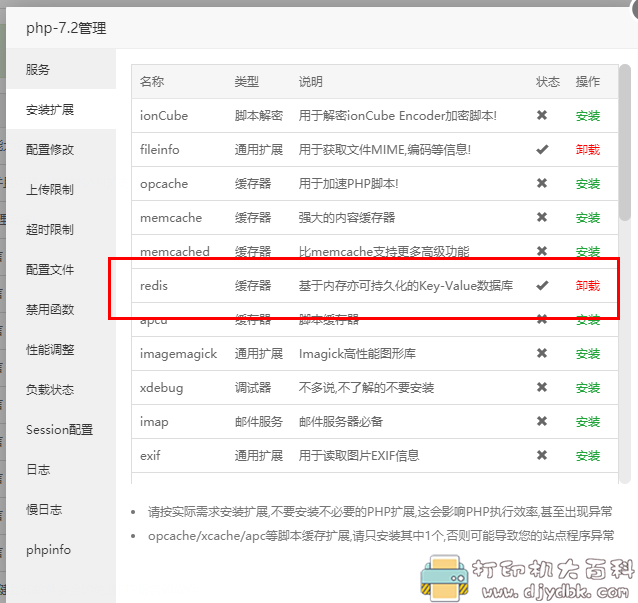638x603 pixels.
Task: Click the redis Key-Value description text
Action: (x=406, y=286)
